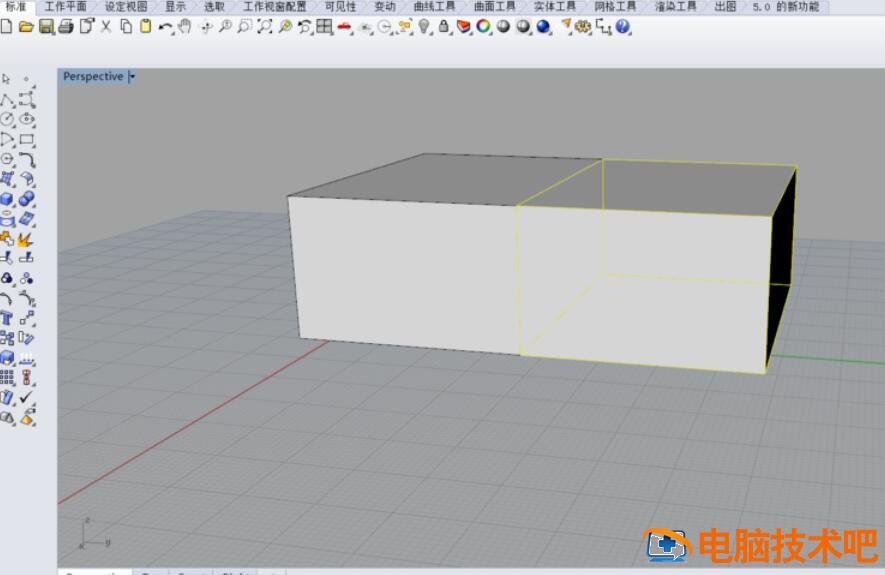Select the arrow pointer tool
This screenshot has height=575, width=885.
6,79
